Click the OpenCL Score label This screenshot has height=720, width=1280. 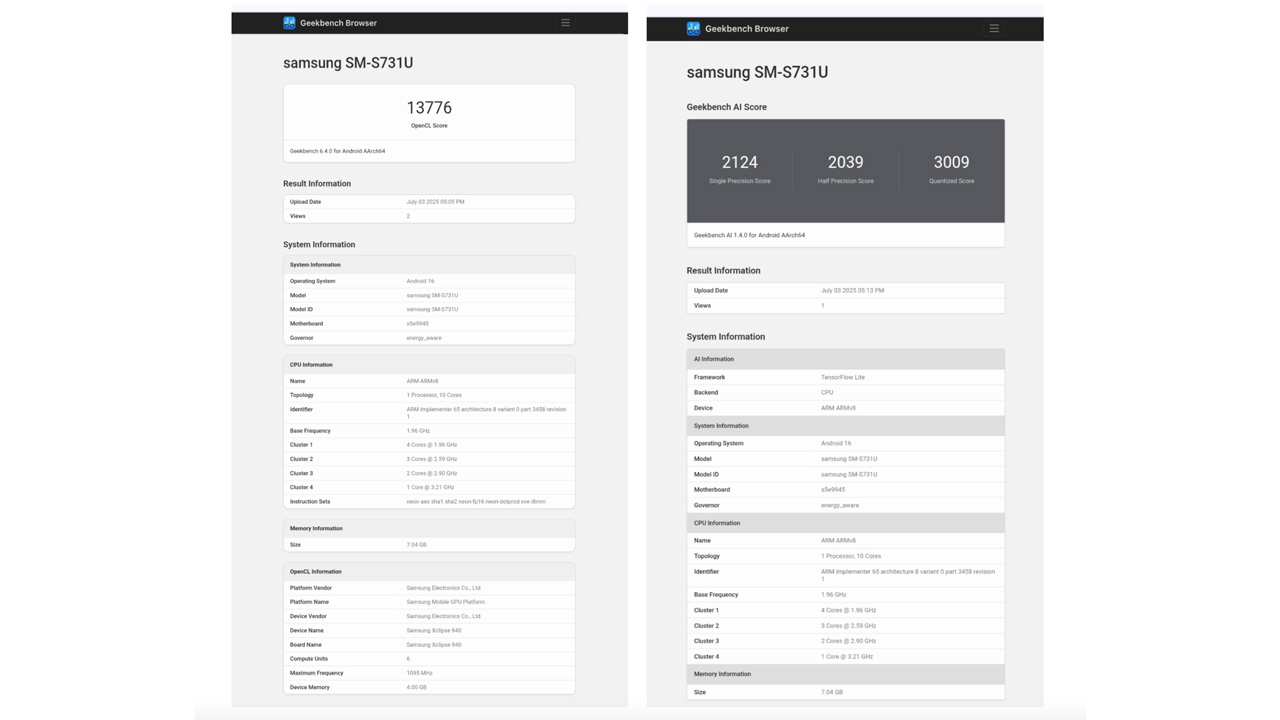pos(429,126)
